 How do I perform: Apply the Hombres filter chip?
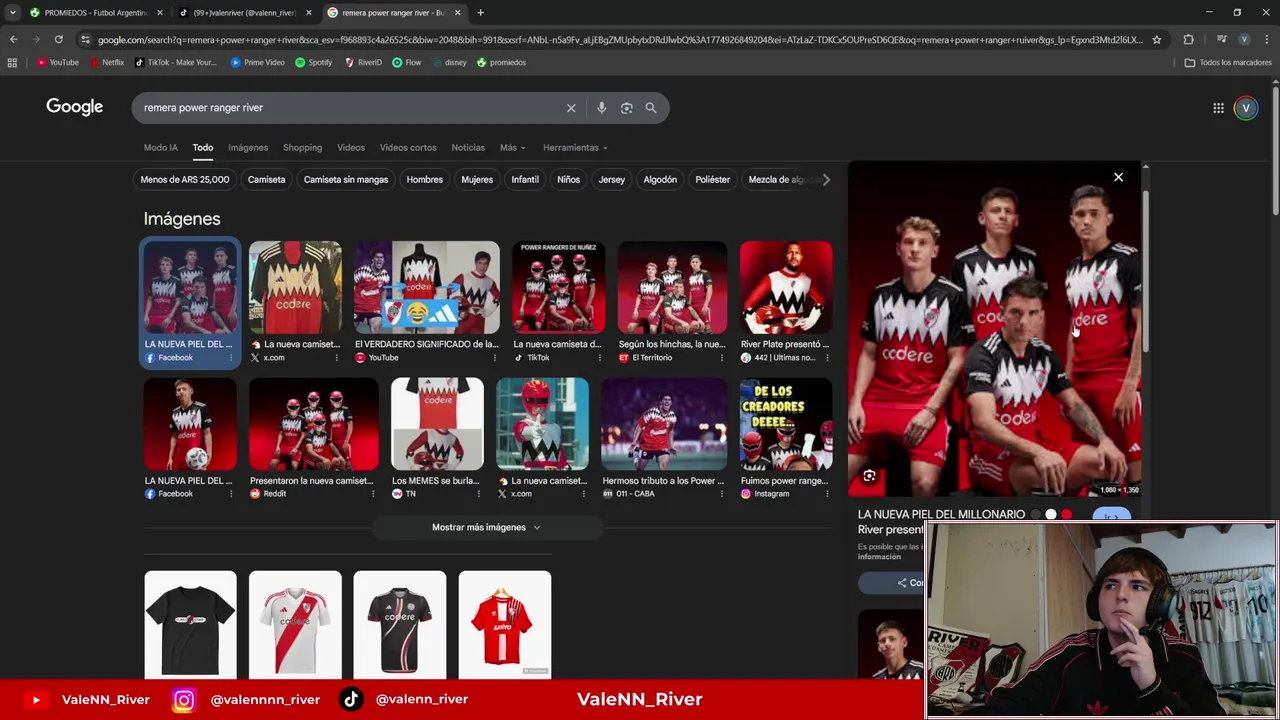(425, 180)
